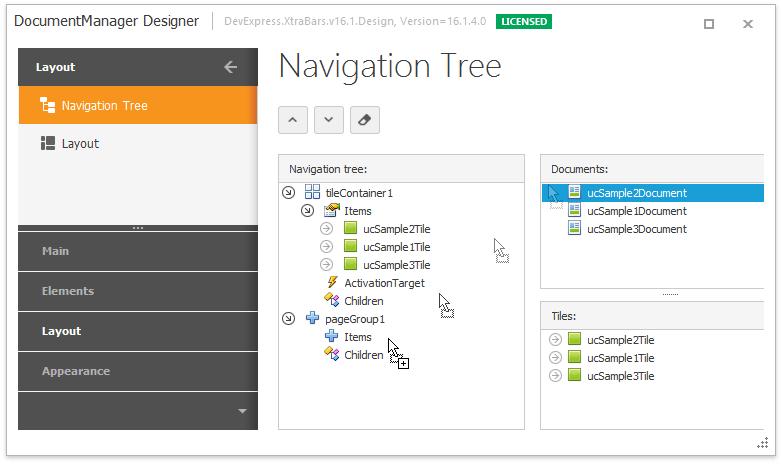Click green icon of ucSample1Tile in Tiles

[575, 357]
